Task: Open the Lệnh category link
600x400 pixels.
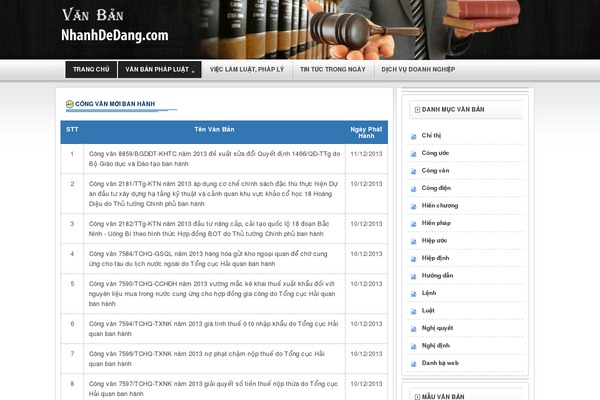Action: point(429,293)
